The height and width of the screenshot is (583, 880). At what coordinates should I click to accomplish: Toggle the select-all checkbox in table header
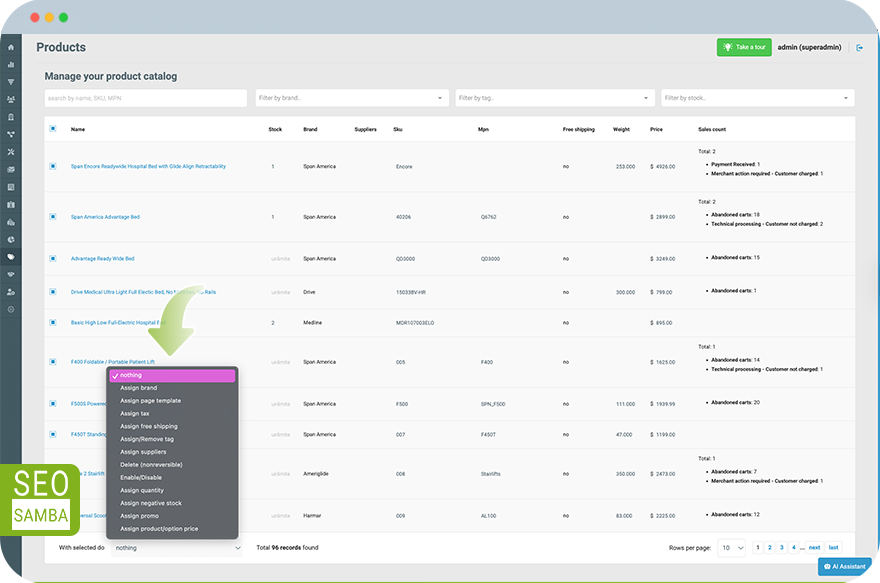pos(53,128)
